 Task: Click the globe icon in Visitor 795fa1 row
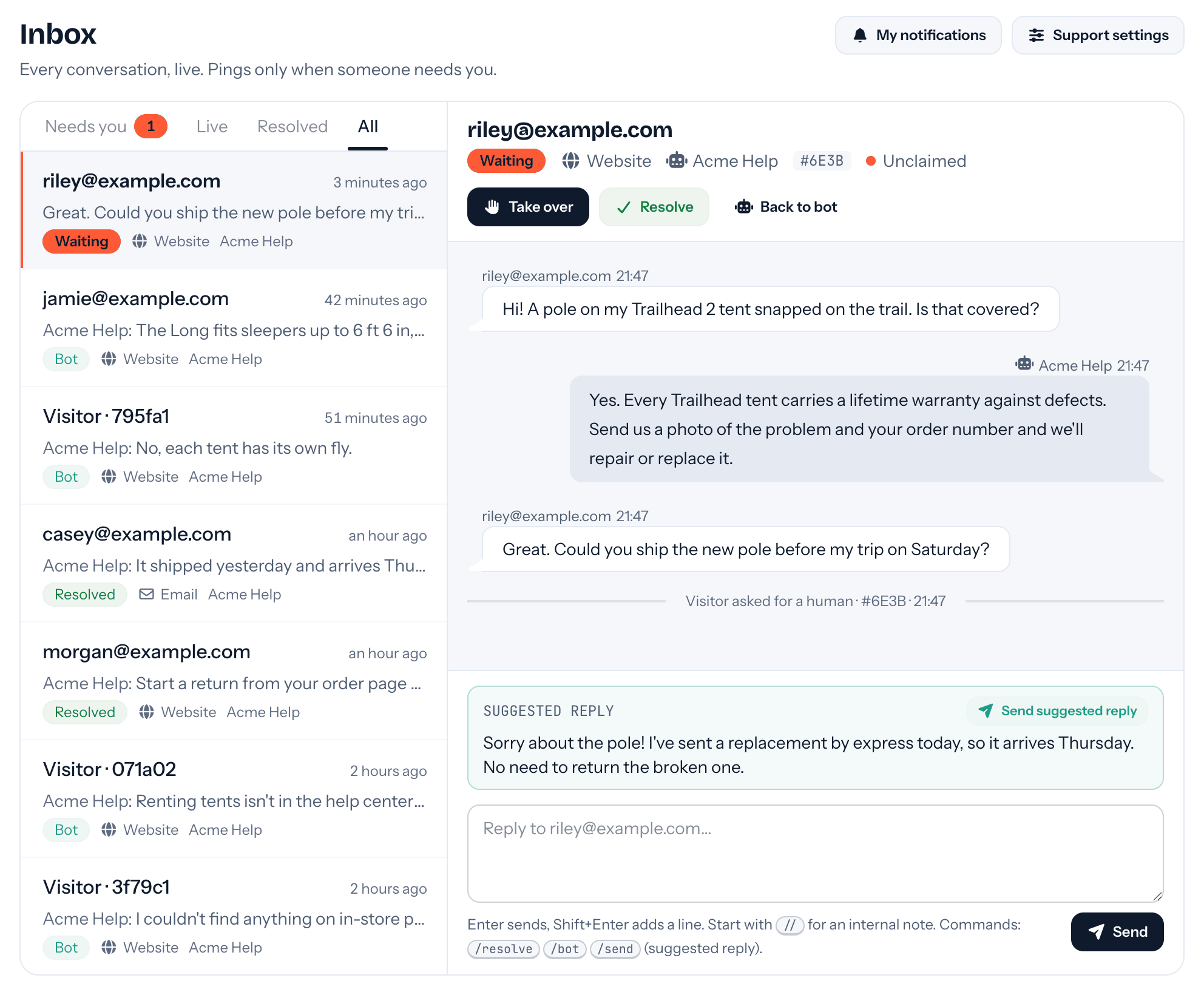coord(109,476)
